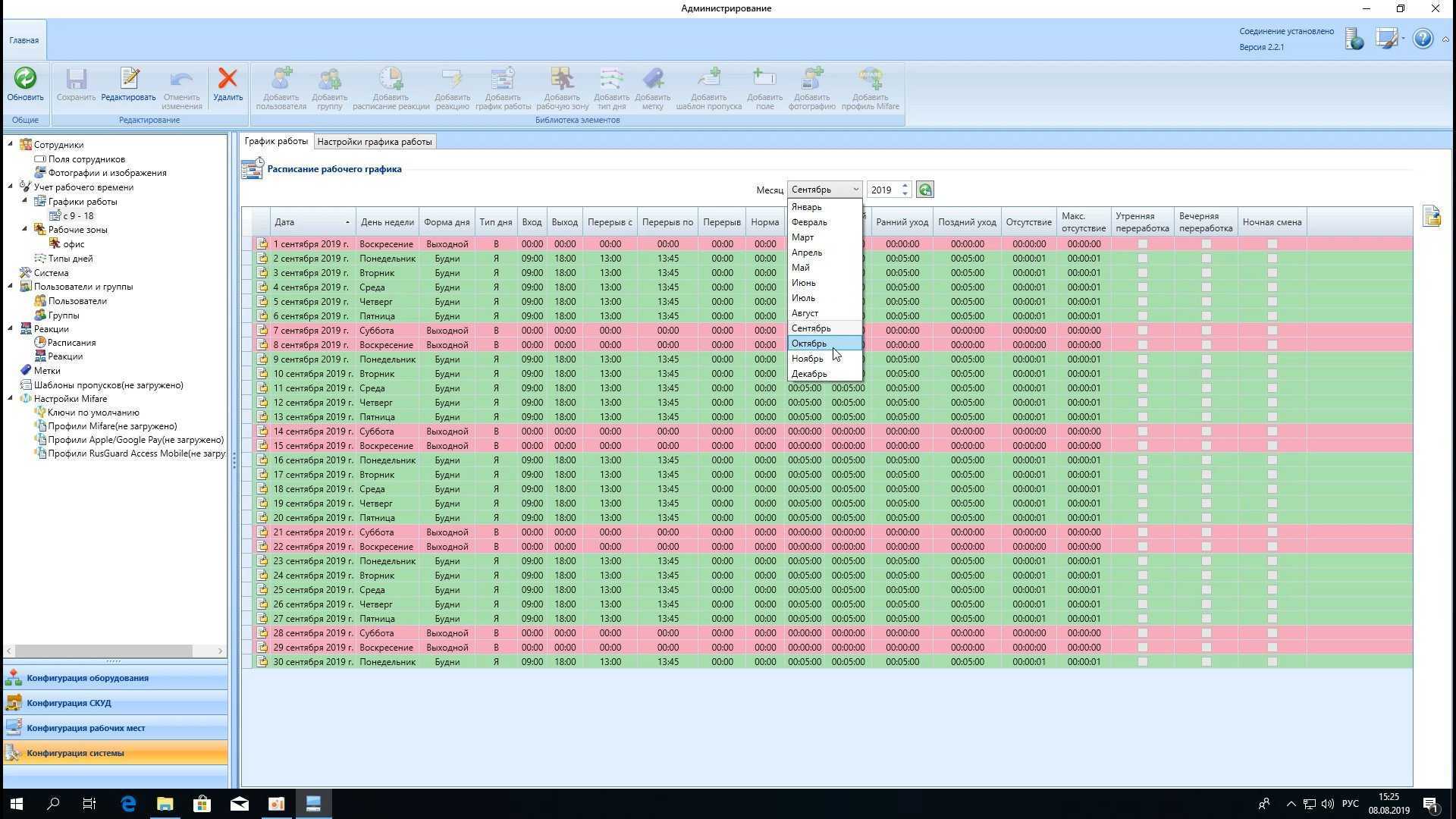
Task: Click the green refresh button beside the year field
Action: point(924,190)
